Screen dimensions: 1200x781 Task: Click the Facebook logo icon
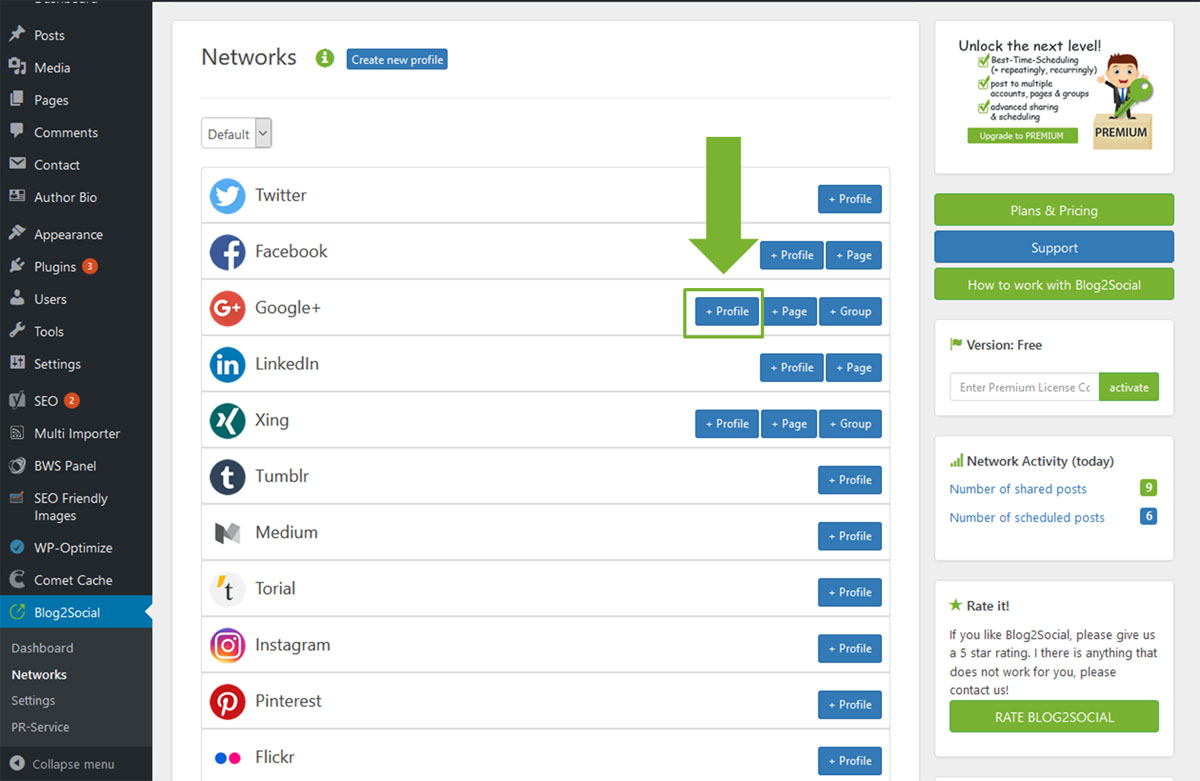[227, 252]
